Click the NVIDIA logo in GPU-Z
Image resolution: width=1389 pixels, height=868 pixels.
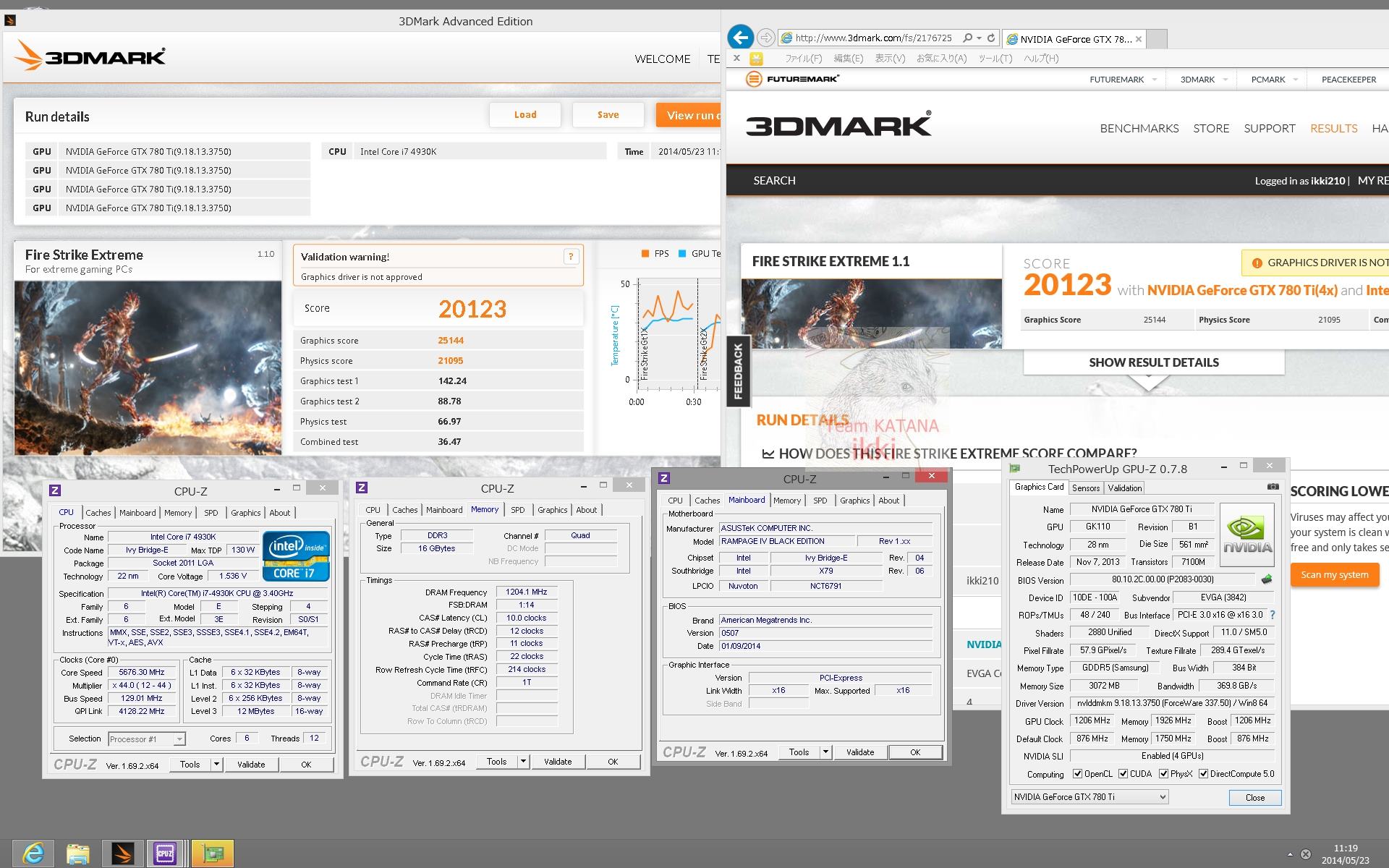click(1247, 534)
